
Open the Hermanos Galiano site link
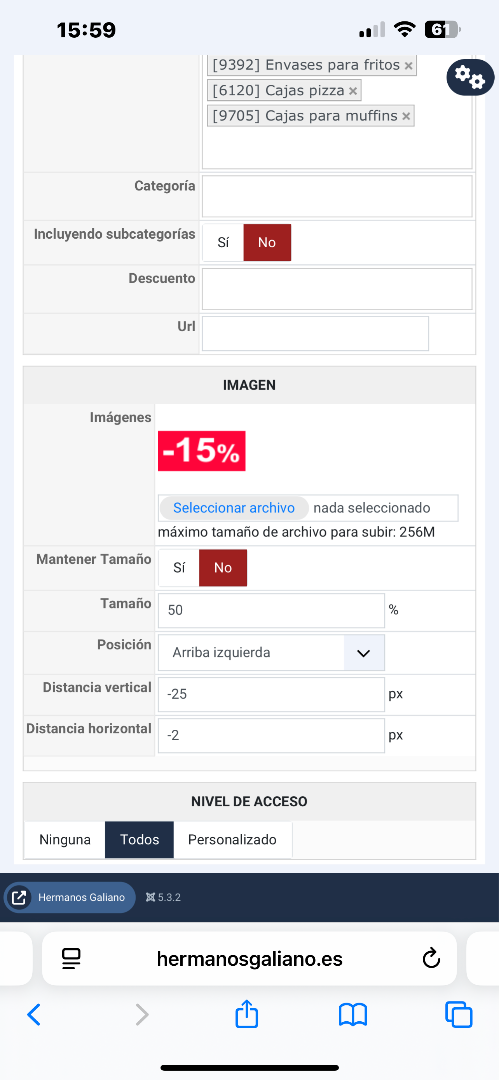pyautogui.click(x=70, y=897)
